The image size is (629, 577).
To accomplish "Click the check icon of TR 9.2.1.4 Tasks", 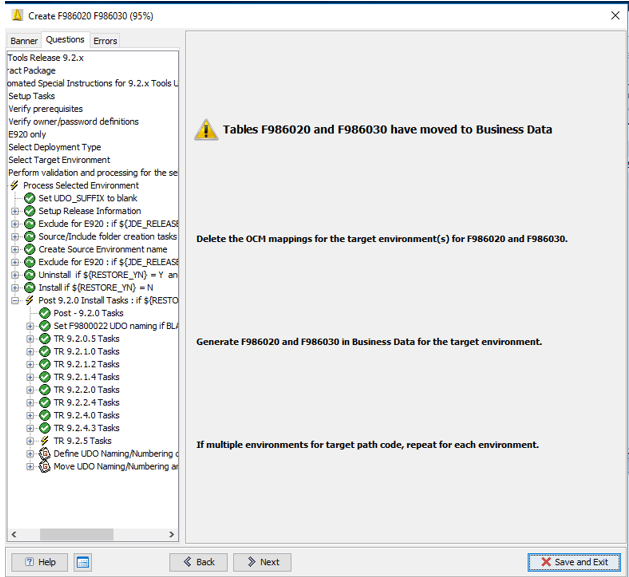I will pos(45,377).
